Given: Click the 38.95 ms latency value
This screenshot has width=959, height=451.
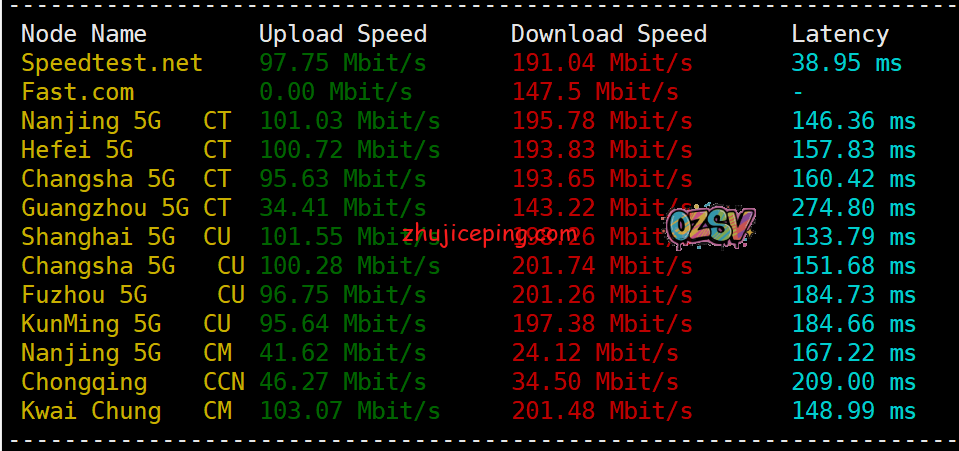Looking at the screenshot, I should point(847,63).
